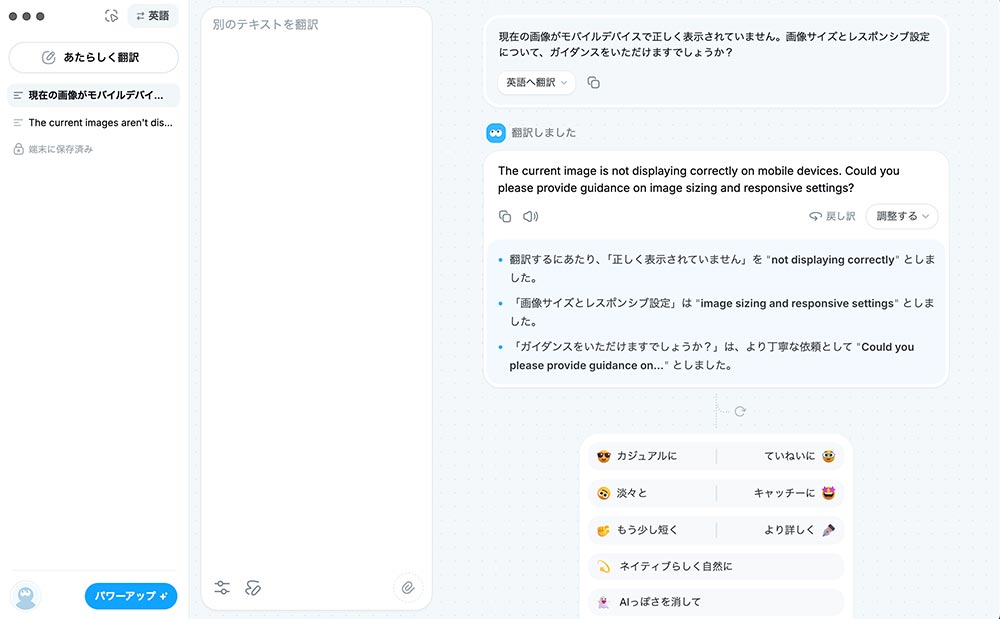Screen dimensions: 1000x619
Task: Switch target language using 英語 toggle
Action: coord(153,16)
